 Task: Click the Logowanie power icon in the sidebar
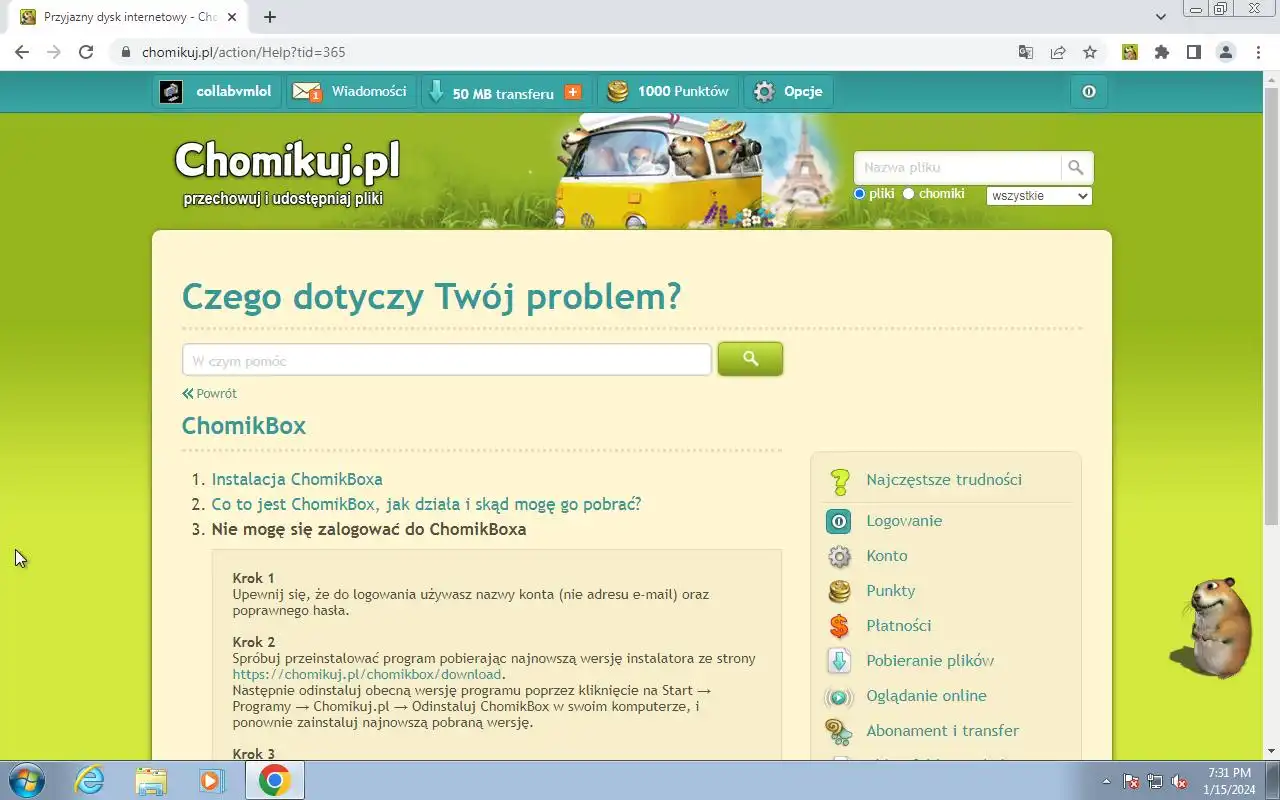pos(838,521)
